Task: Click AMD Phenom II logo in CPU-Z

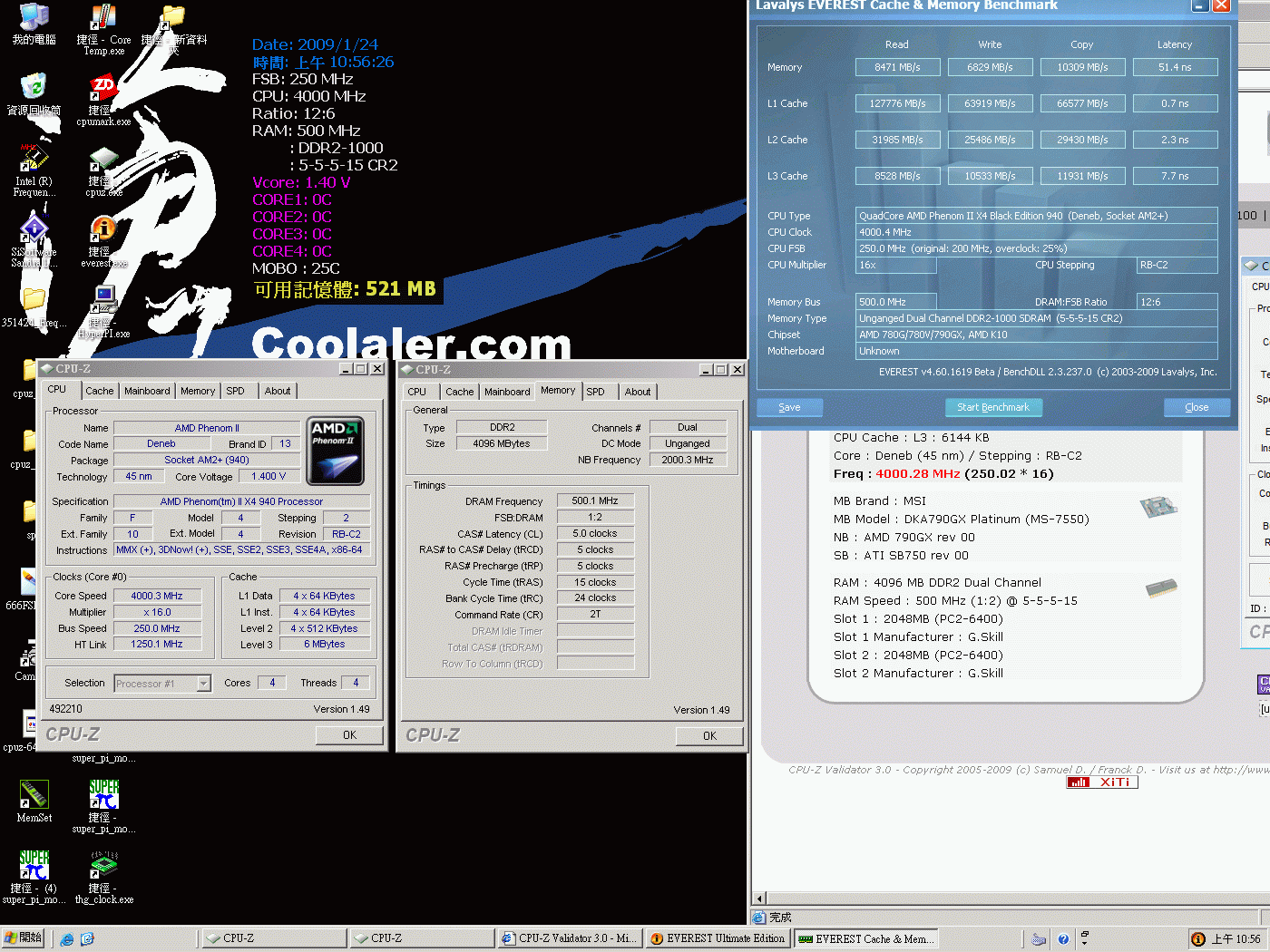Action: click(x=336, y=451)
